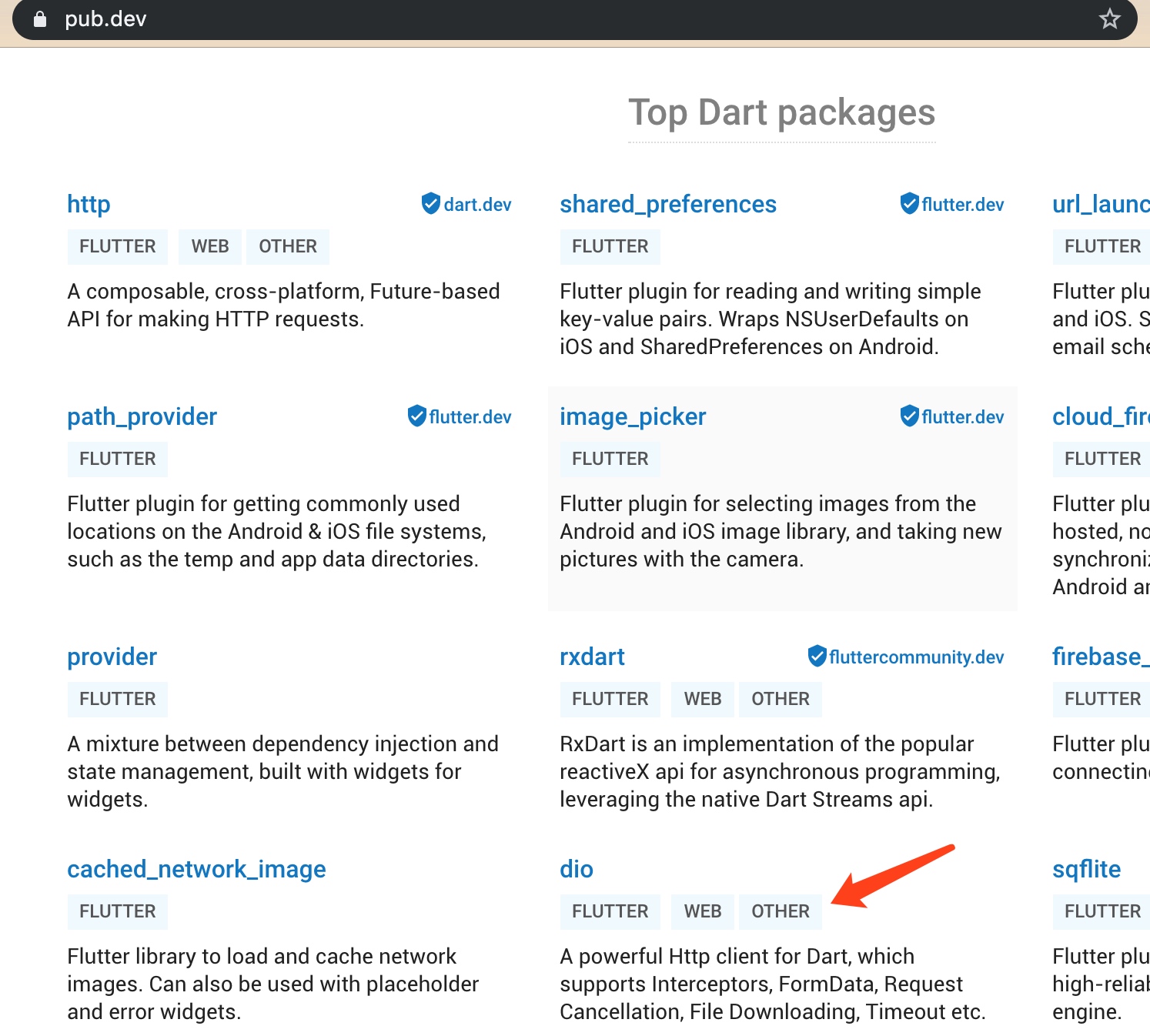Screen dimensions: 1150x1036
Task: Click the FLUTTER tag under rxdart
Action: tap(610, 699)
